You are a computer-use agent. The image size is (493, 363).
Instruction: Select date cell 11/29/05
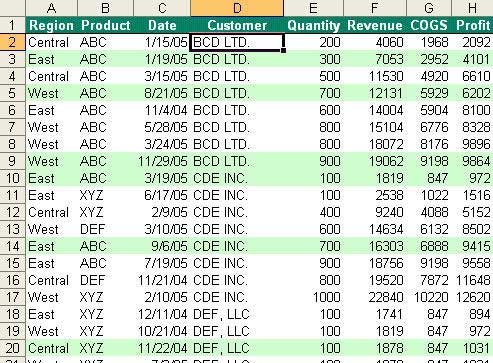162,161
